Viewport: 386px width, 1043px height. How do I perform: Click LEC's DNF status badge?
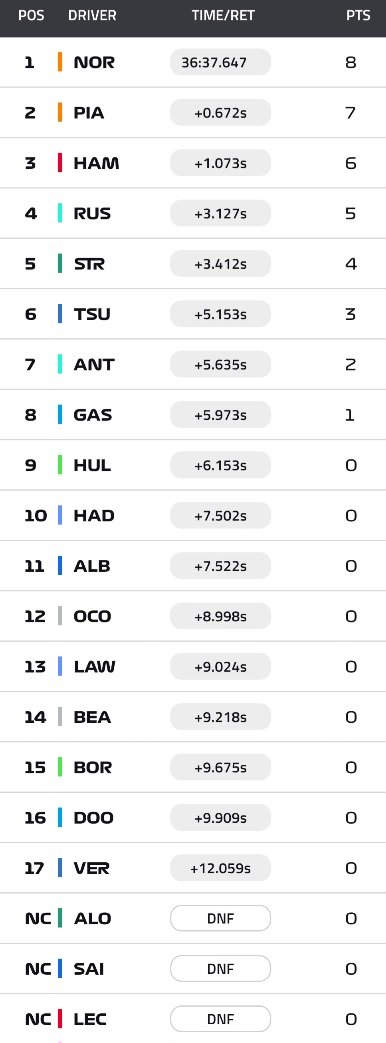(x=220, y=1018)
